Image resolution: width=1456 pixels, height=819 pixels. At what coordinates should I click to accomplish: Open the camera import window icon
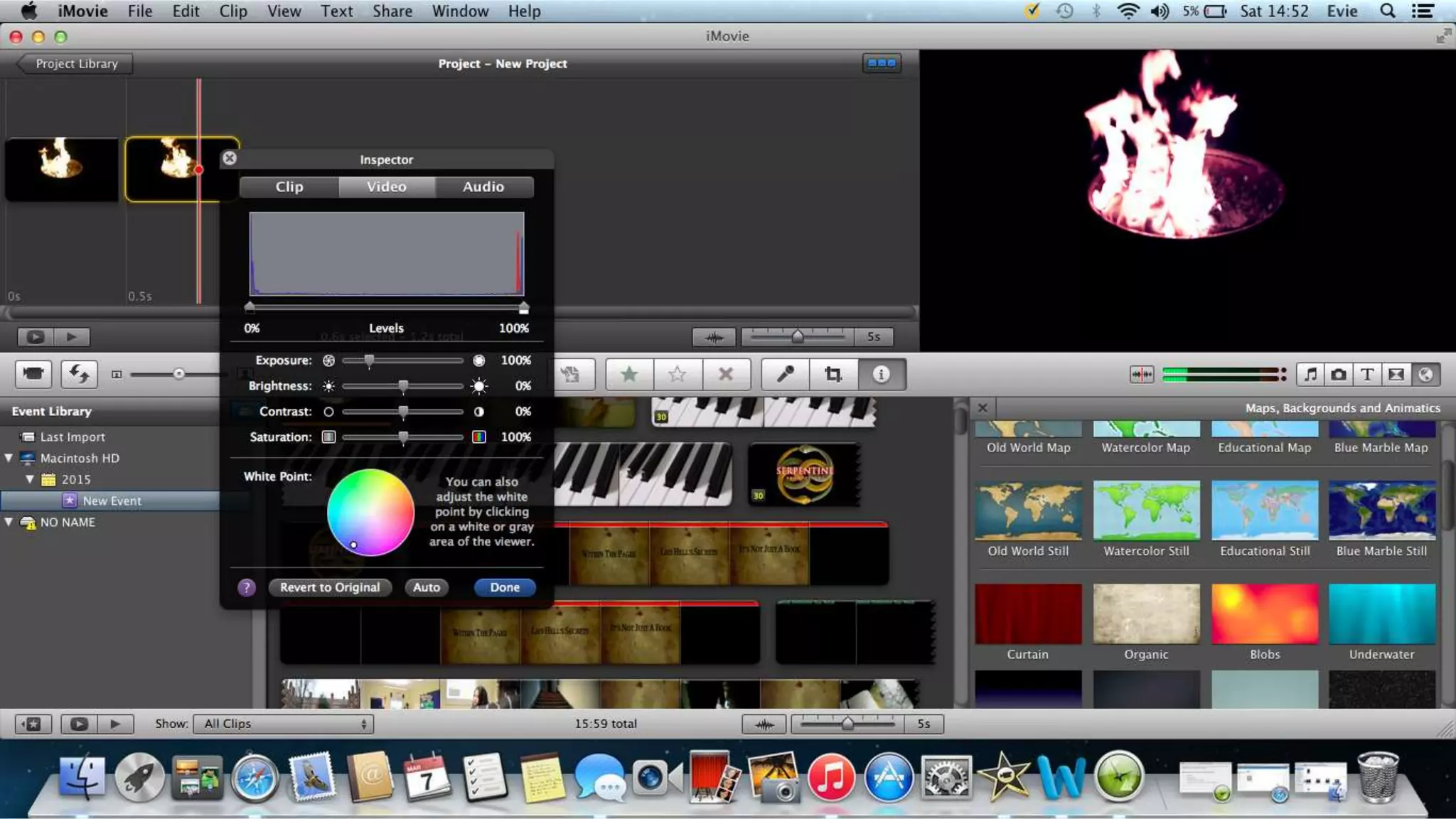tap(33, 374)
